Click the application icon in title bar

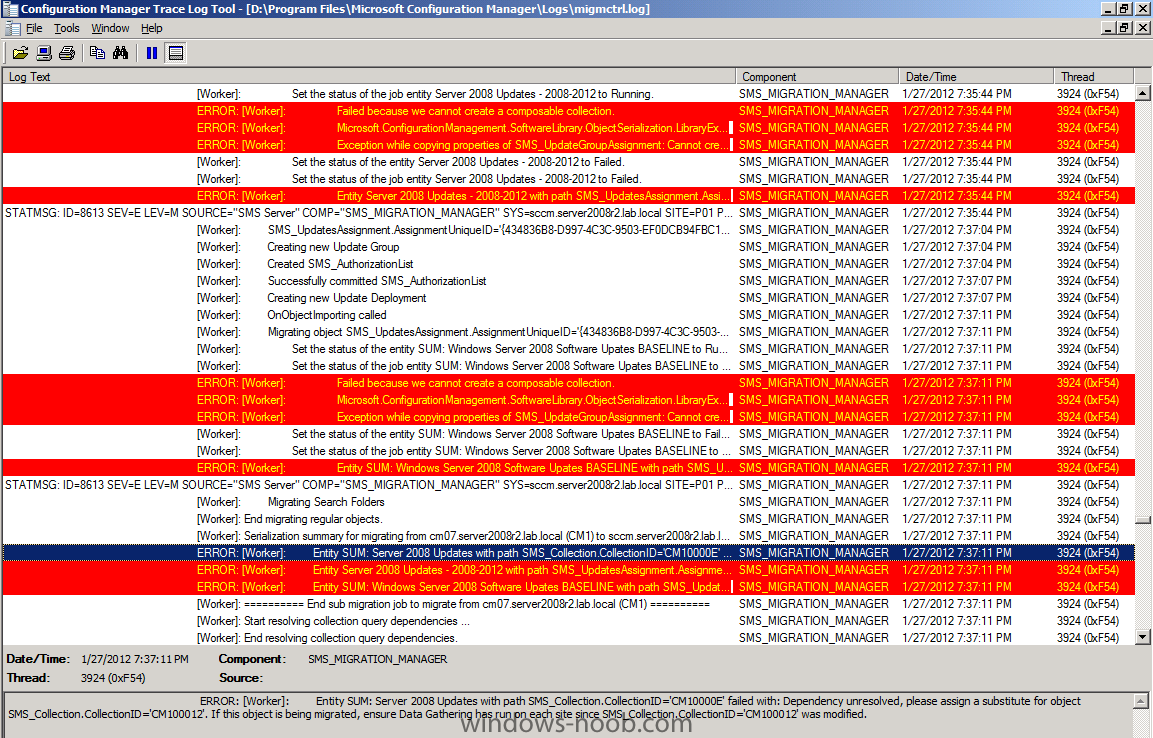10,9
